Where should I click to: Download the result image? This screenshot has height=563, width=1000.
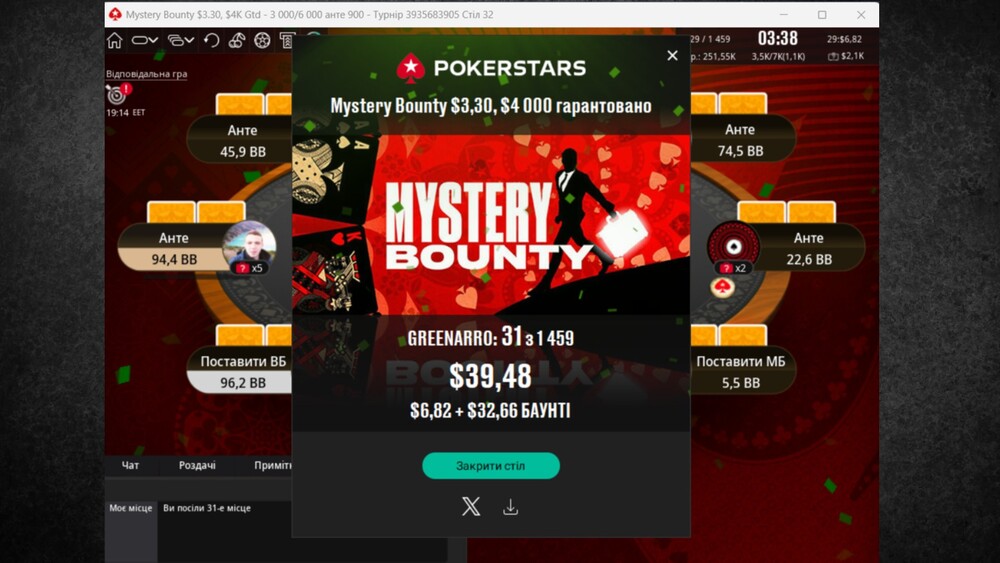[510, 507]
